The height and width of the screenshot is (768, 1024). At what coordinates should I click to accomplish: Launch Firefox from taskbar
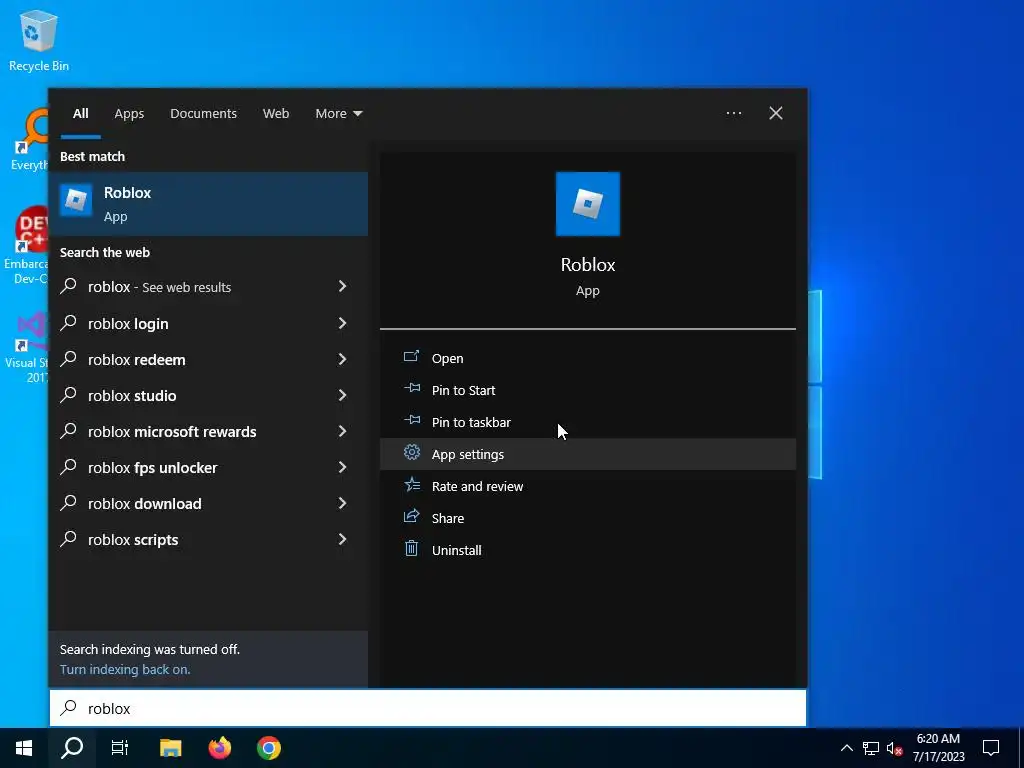(x=220, y=748)
